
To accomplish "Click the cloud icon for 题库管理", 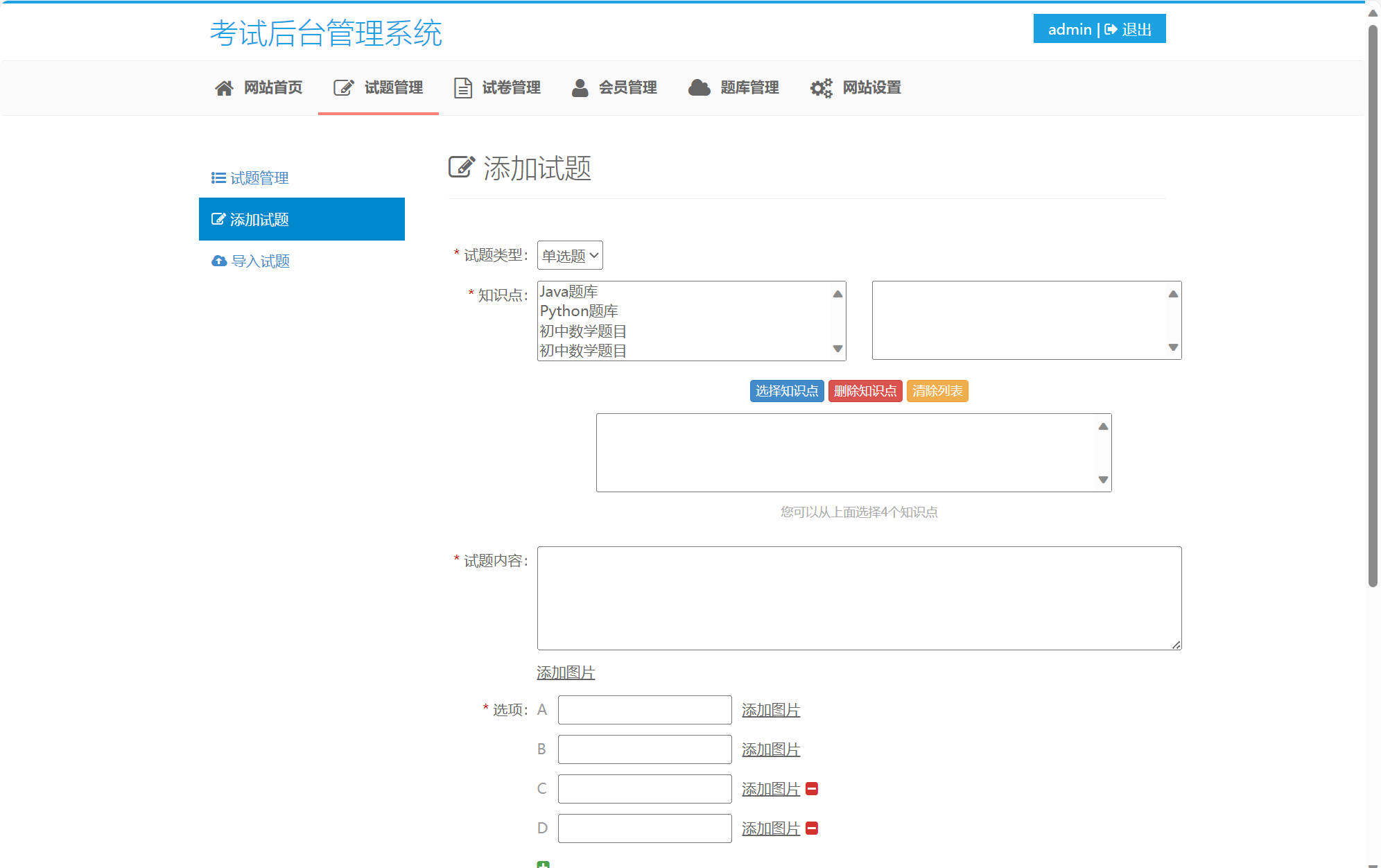I will coord(697,87).
